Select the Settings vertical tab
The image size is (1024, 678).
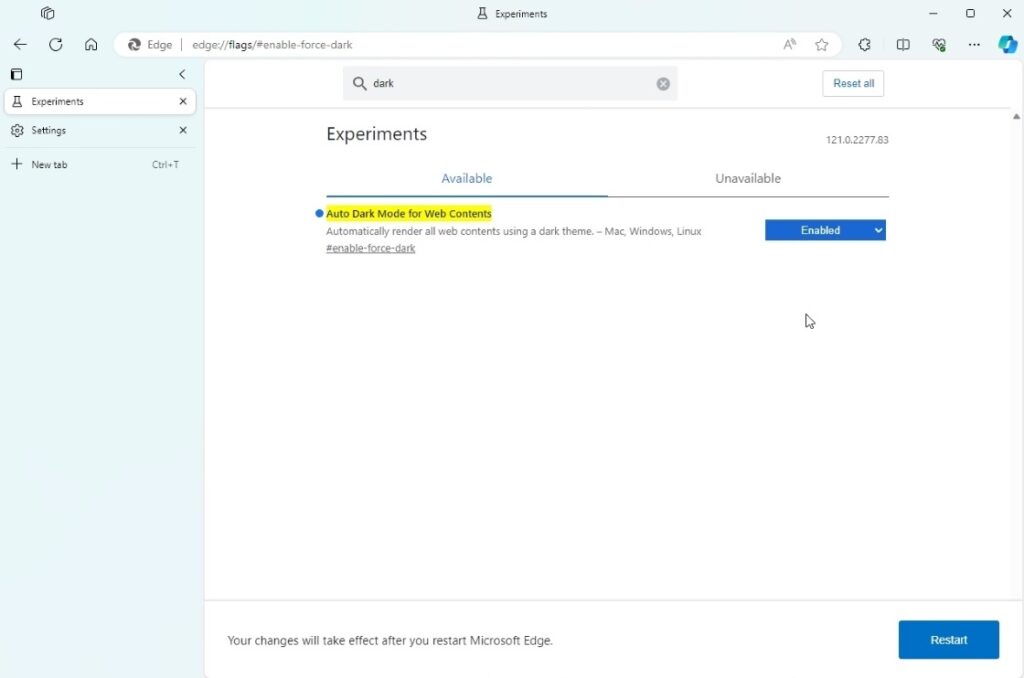48,130
